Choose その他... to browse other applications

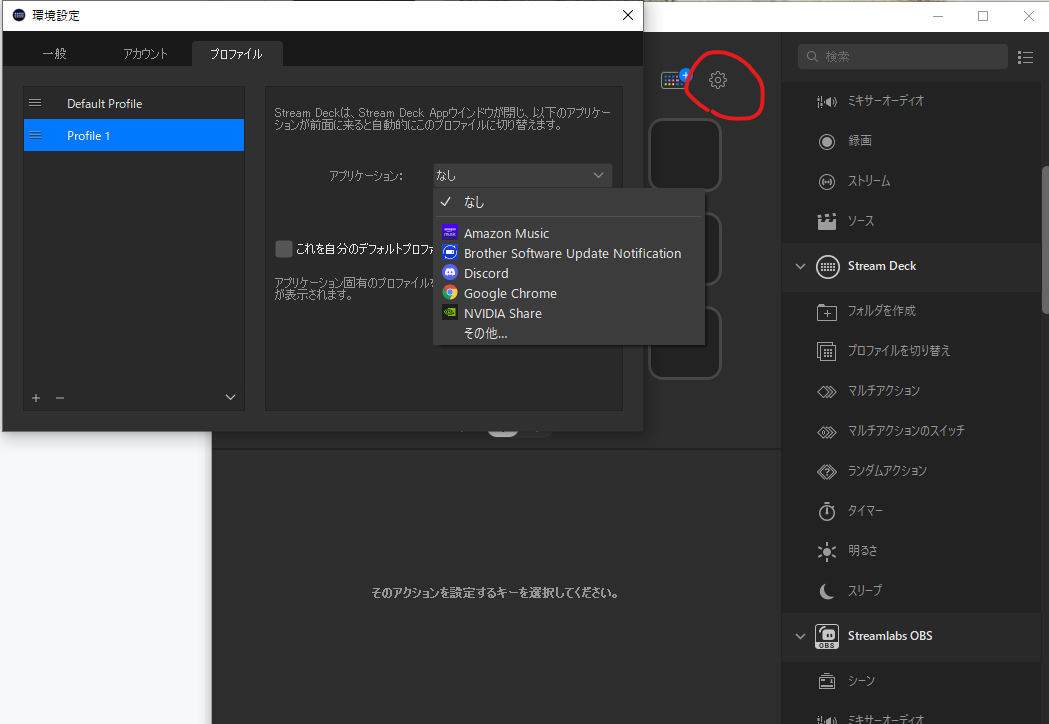[x=569, y=333]
